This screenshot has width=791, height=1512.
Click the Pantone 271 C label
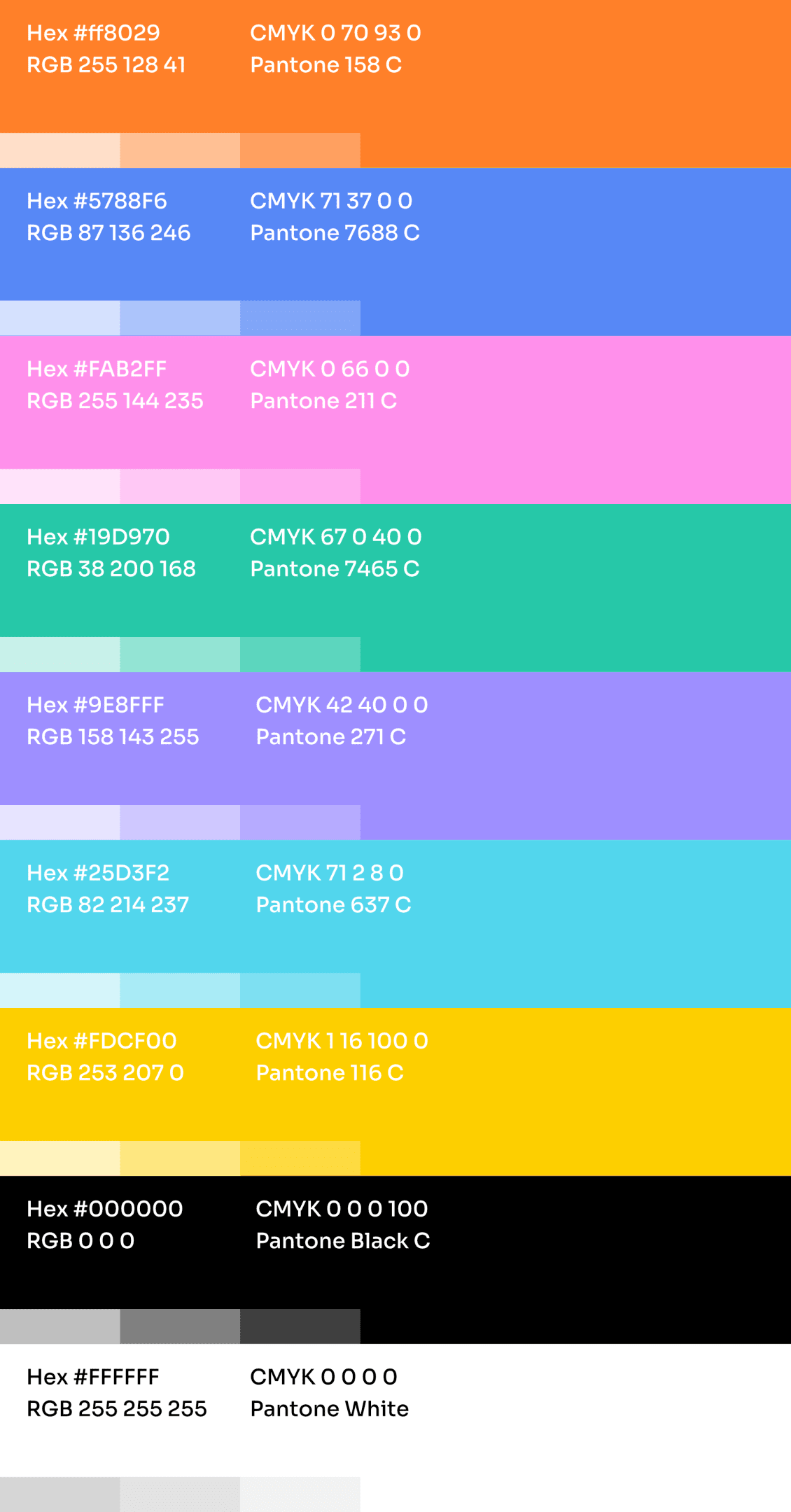click(x=331, y=737)
